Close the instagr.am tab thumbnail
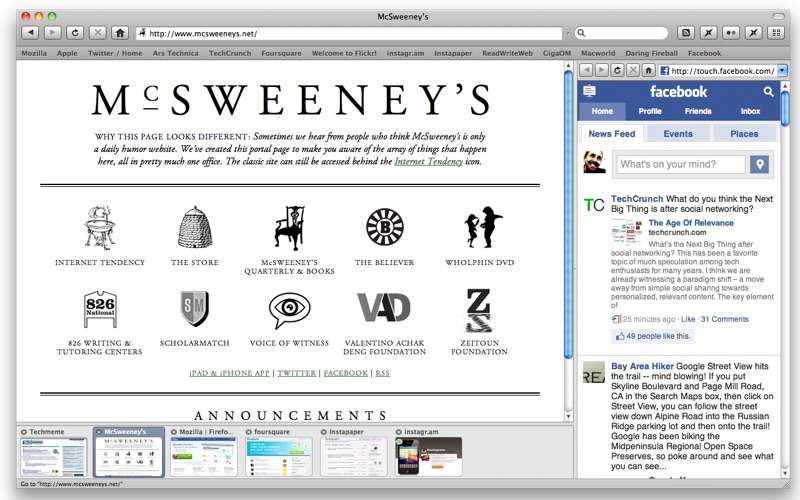This screenshot has width=800, height=500. pos(398,432)
